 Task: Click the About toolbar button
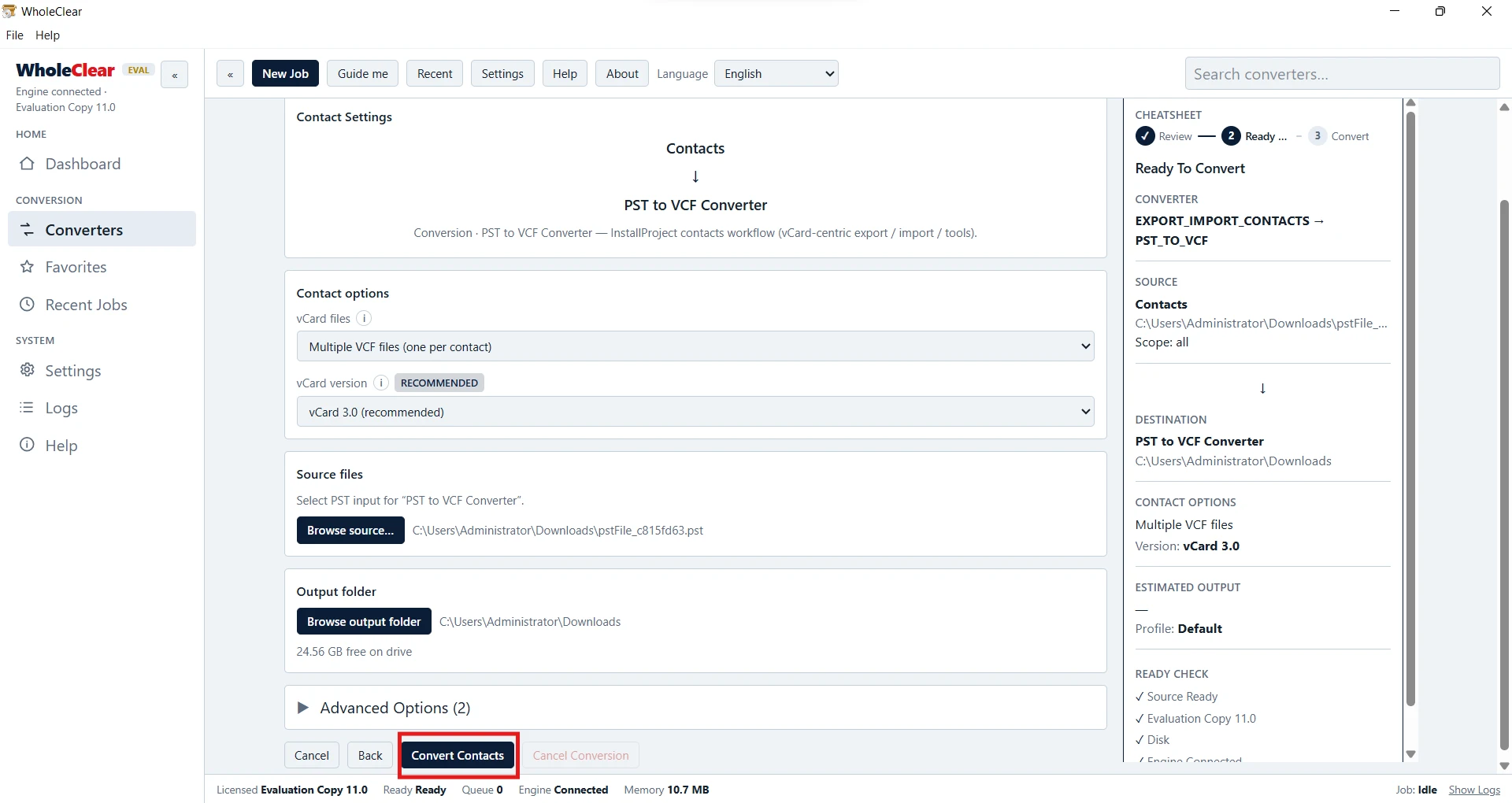622,74
